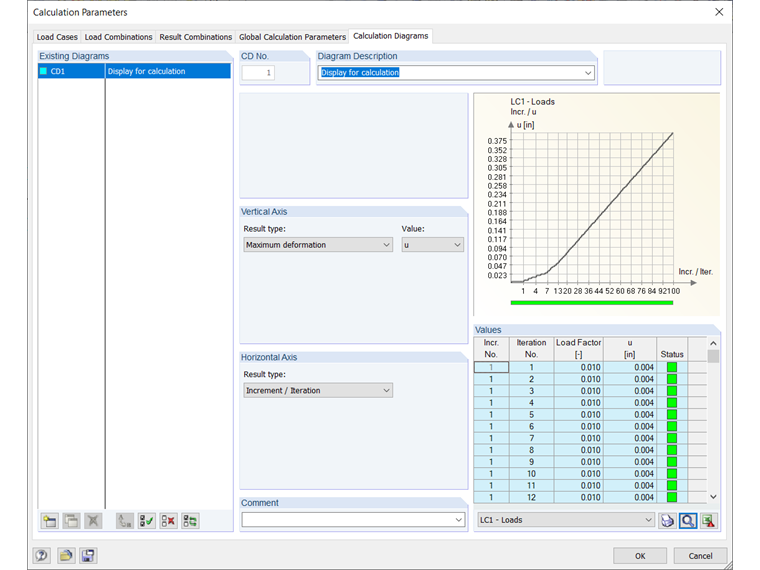The image size is (760, 570).
Task: Click the u [in] column header
Action: [x=630, y=348]
